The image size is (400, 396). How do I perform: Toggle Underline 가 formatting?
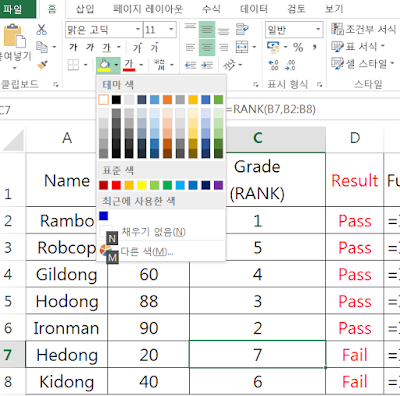106,48
